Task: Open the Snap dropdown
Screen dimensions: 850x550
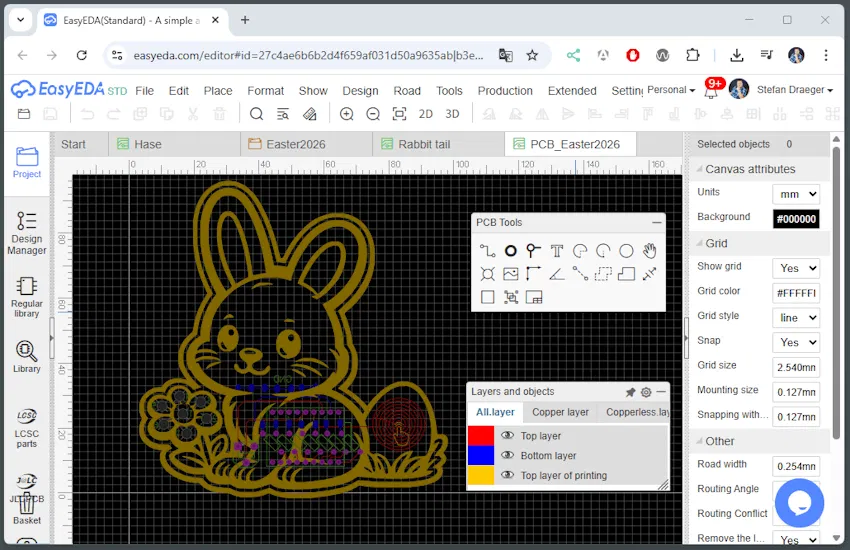Action: point(795,342)
